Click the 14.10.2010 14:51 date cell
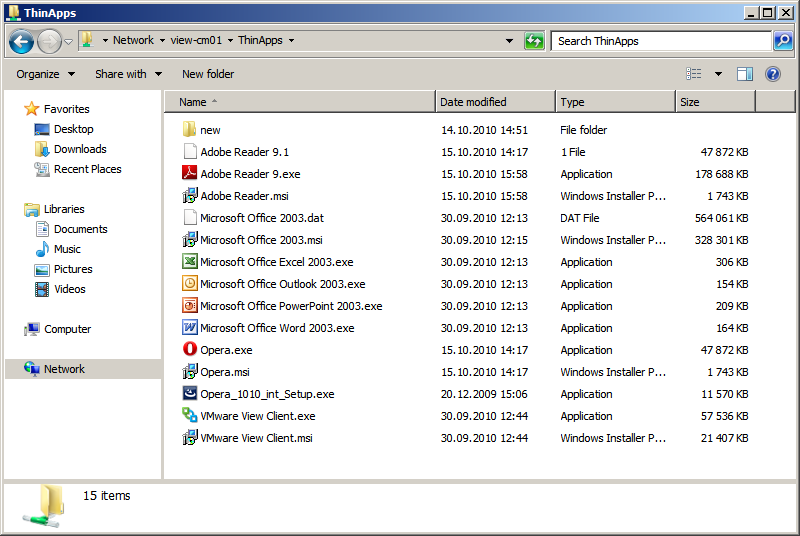800x536 pixels. 484,130
